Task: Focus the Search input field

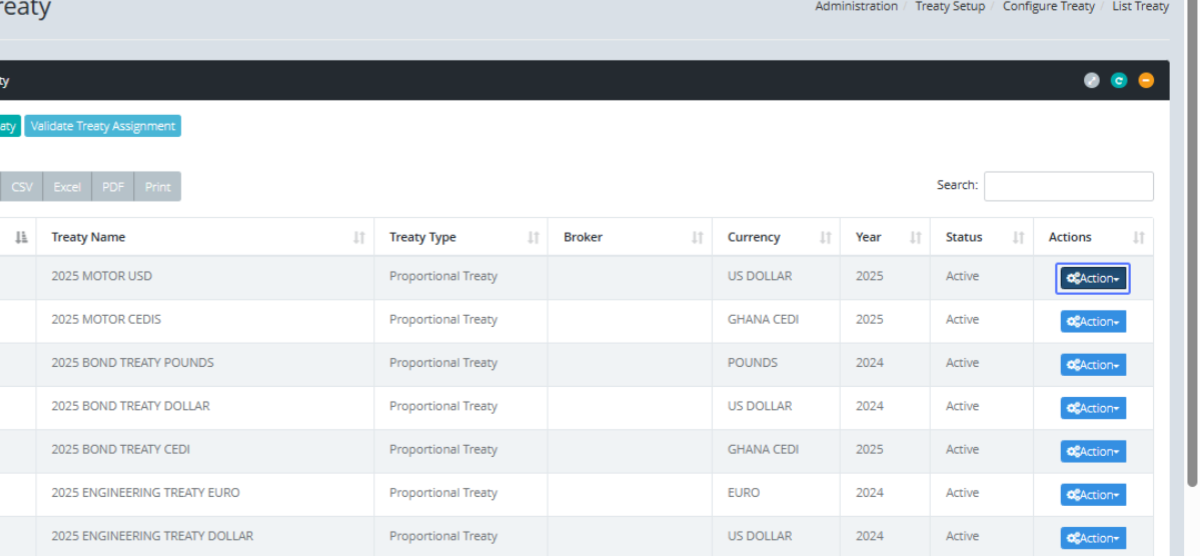Action: 1068,186
